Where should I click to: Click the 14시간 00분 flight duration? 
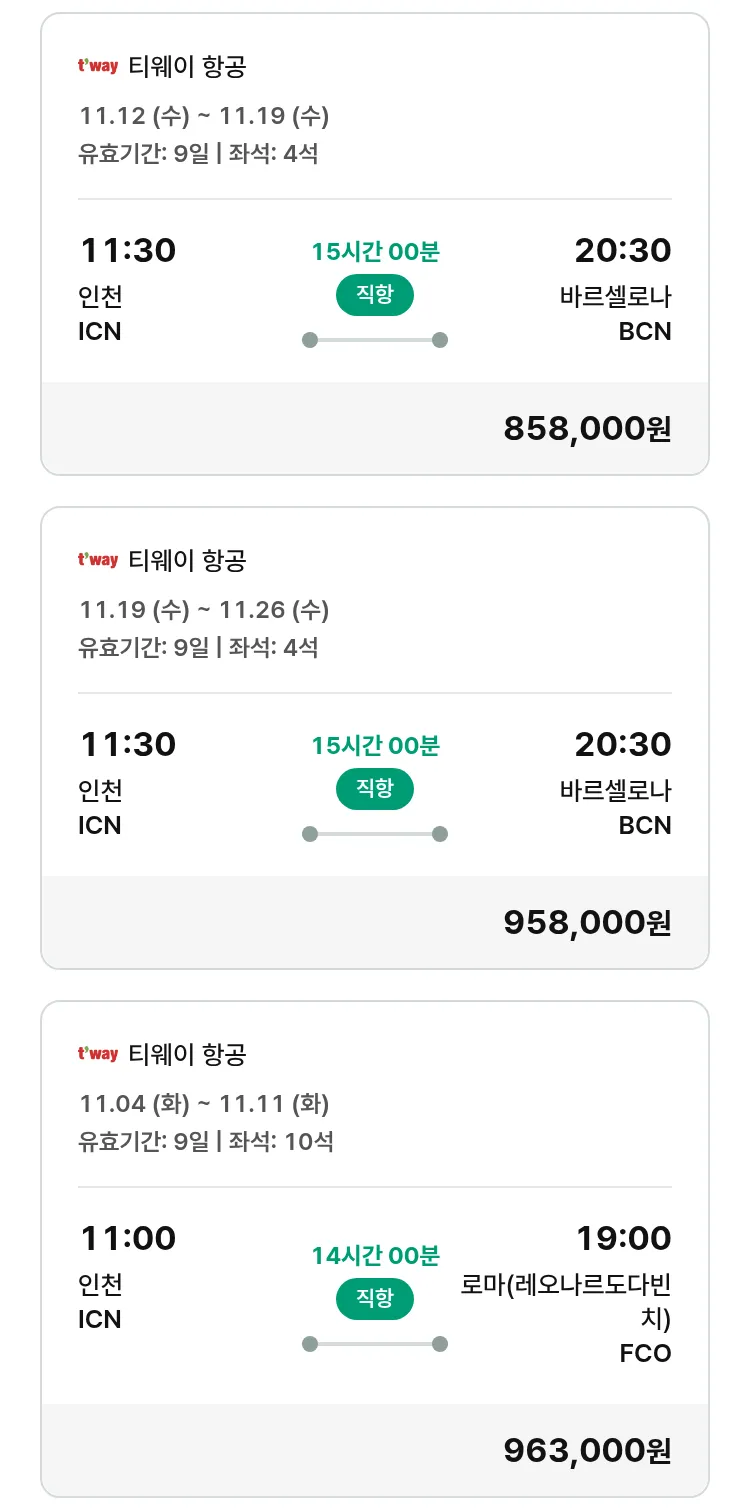click(375, 1255)
